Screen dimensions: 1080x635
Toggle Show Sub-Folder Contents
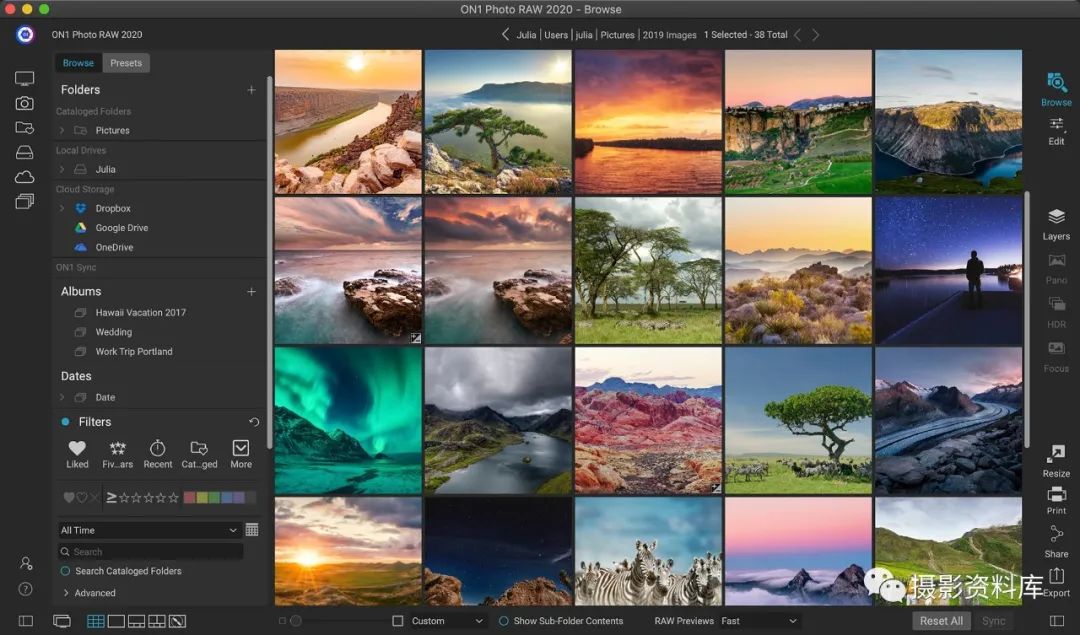(x=504, y=621)
